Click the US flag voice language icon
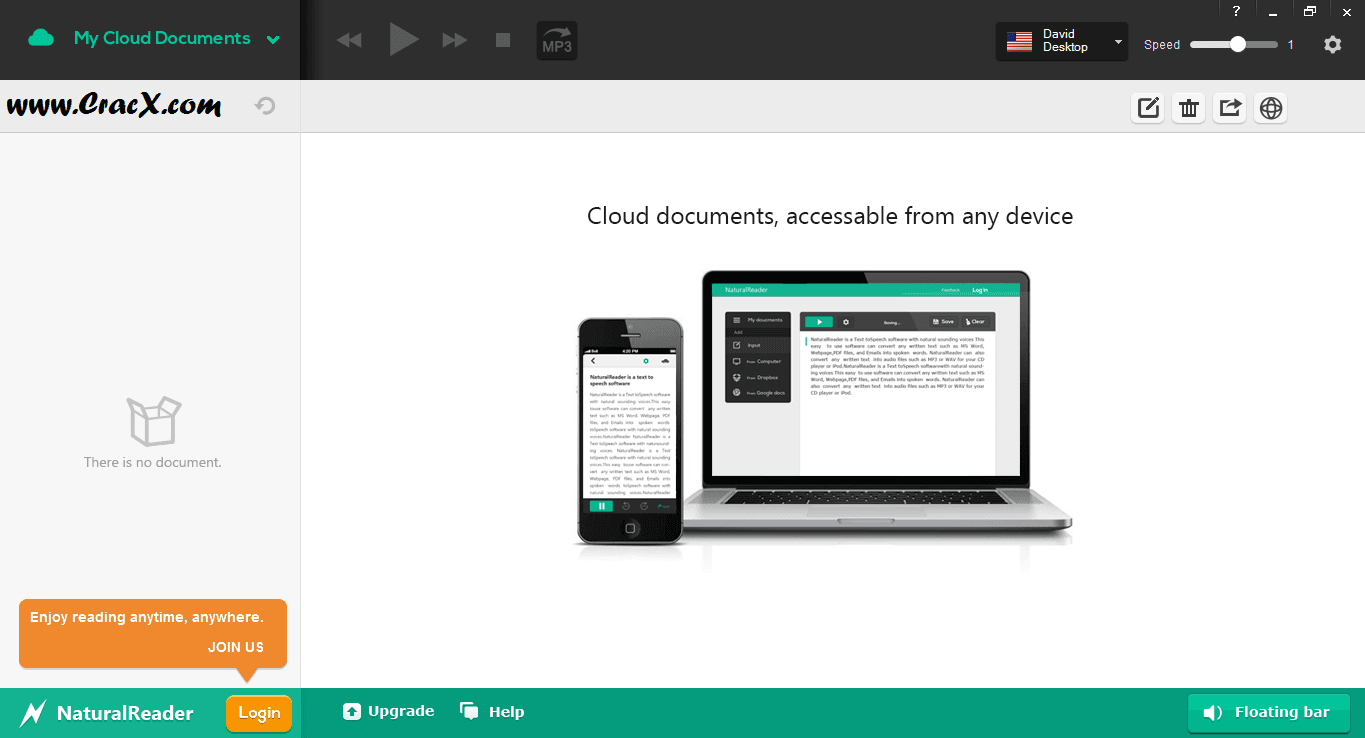1365x738 pixels. 1019,41
